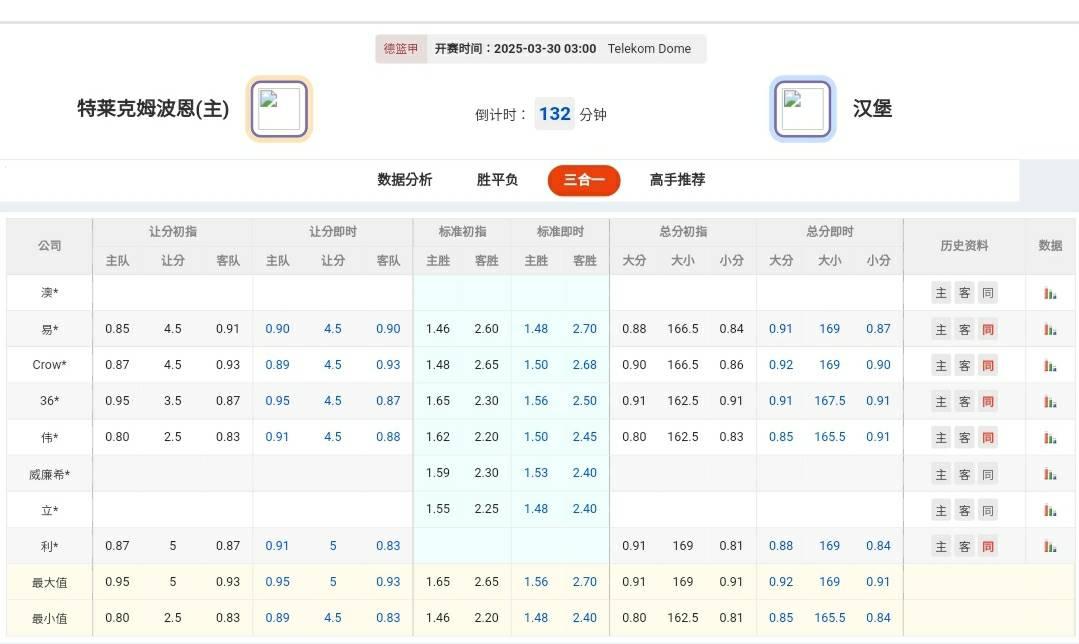The image size is (1079, 644).
Task: Click 同 history button in 威廉希* row
Action: (x=987, y=474)
